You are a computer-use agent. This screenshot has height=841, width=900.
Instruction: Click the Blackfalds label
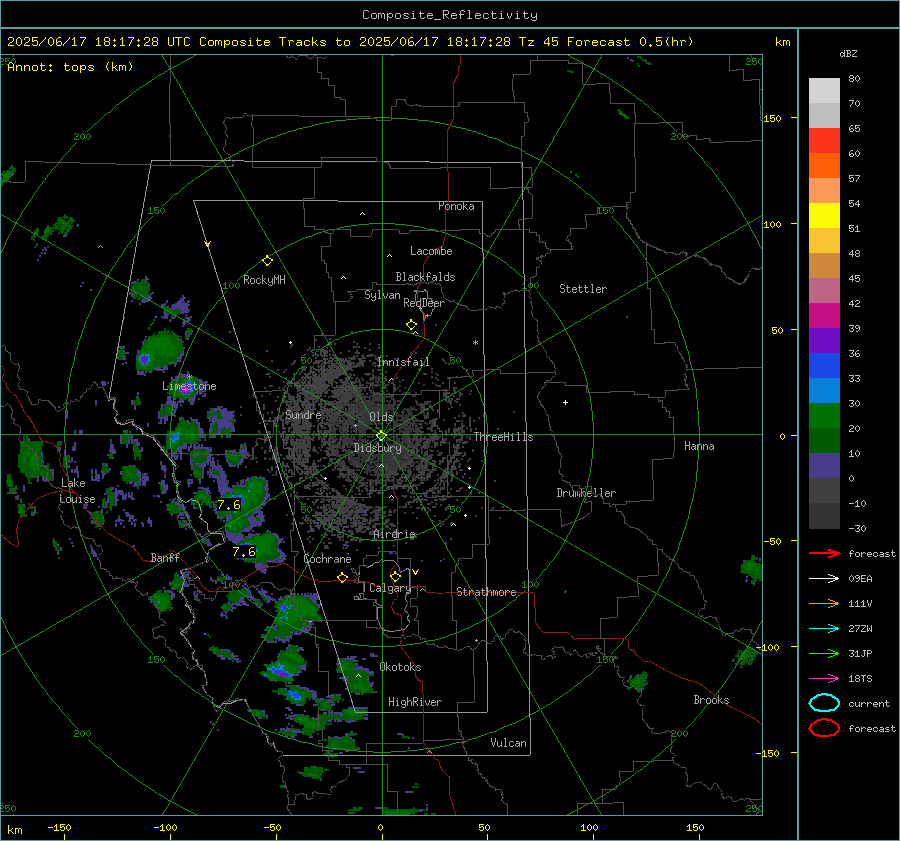click(425, 277)
